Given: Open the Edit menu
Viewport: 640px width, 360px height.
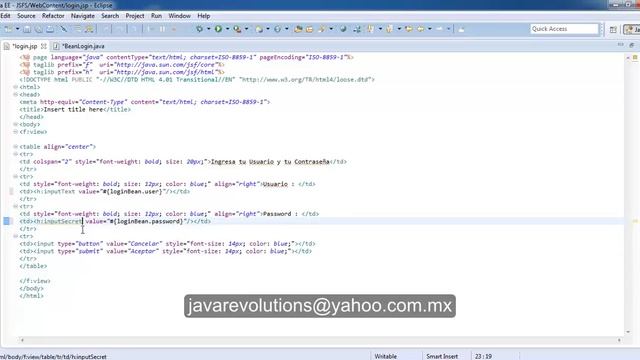Looking at the screenshot, I should (5, 16).
